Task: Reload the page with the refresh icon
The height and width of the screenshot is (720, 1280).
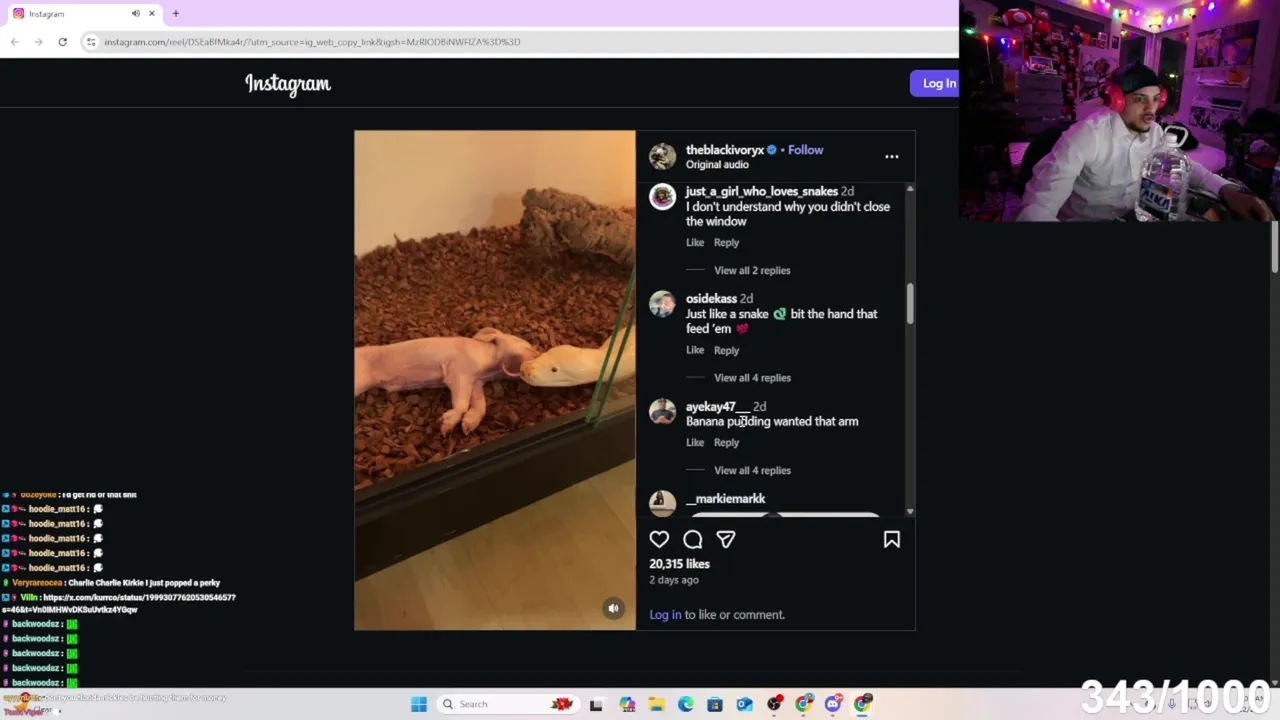Action: [62, 42]
